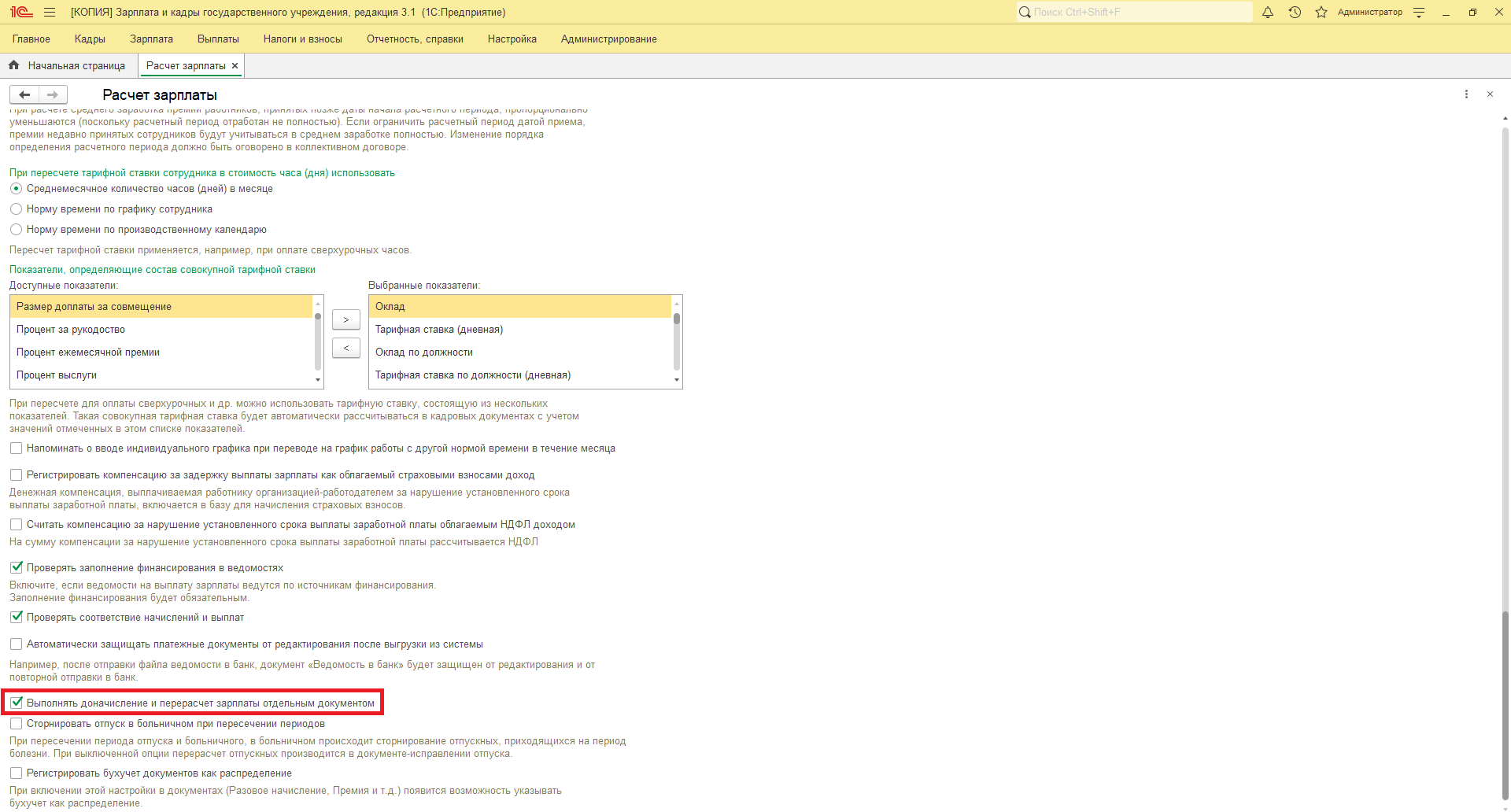The width and height of the screenshot is (1511, 812).
Task: Open the Главное menu
Action: click(31, 39)
